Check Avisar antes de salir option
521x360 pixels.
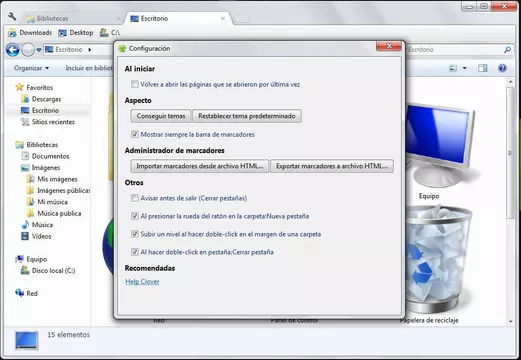coord(135,198)
